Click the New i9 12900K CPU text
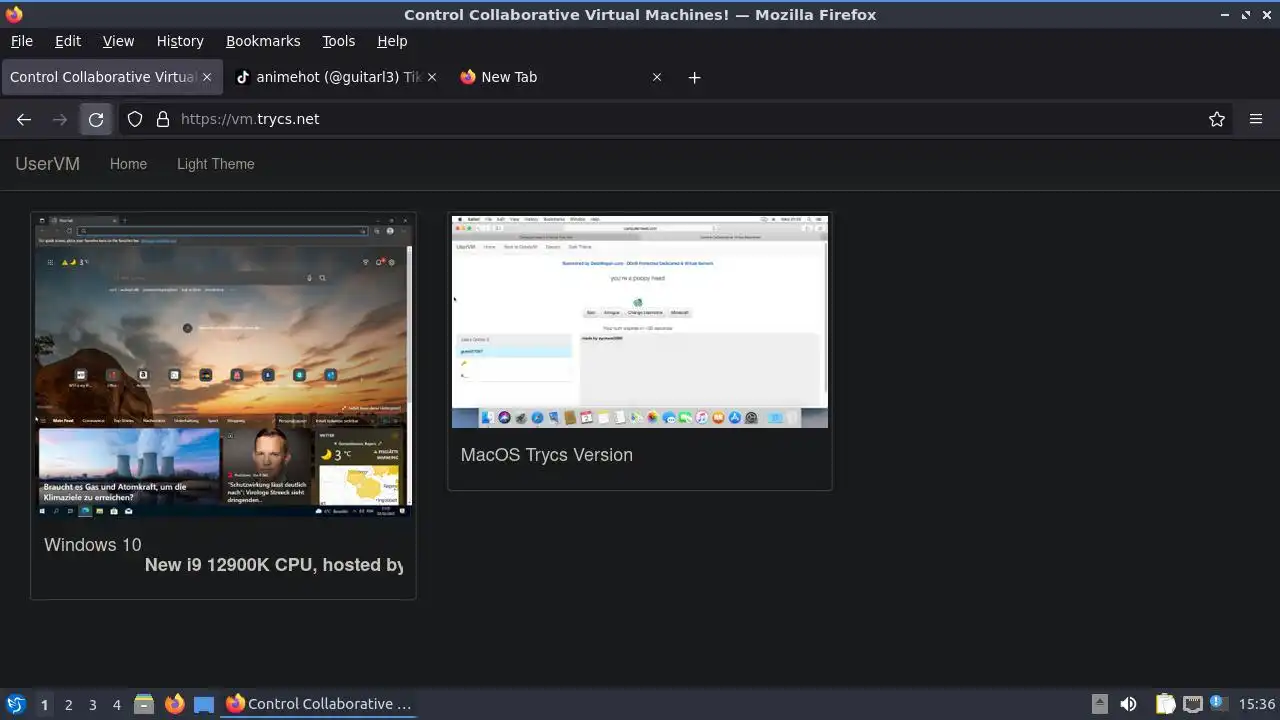Viewport: 1280px width, 720px height. pos(274,565)
